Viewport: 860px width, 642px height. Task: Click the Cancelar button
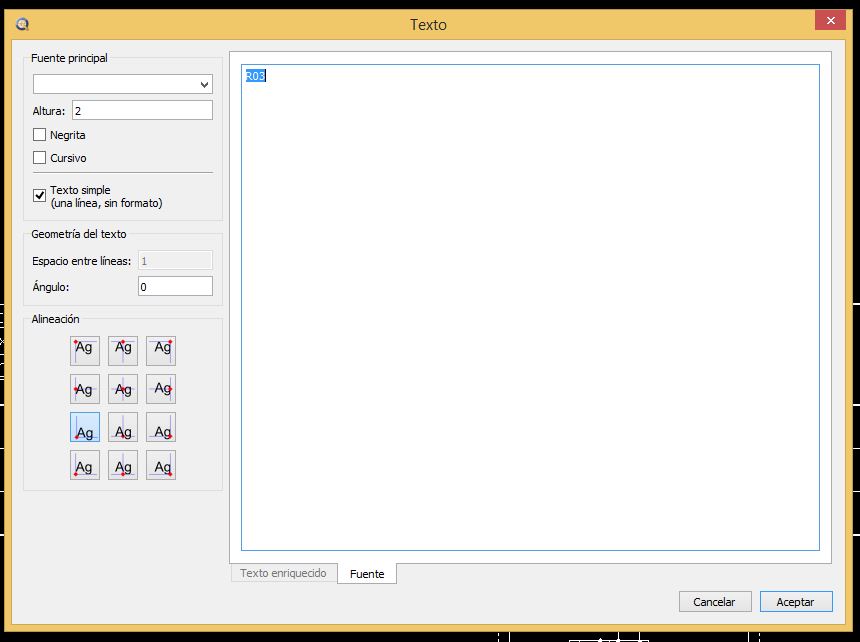pos(715,602)
